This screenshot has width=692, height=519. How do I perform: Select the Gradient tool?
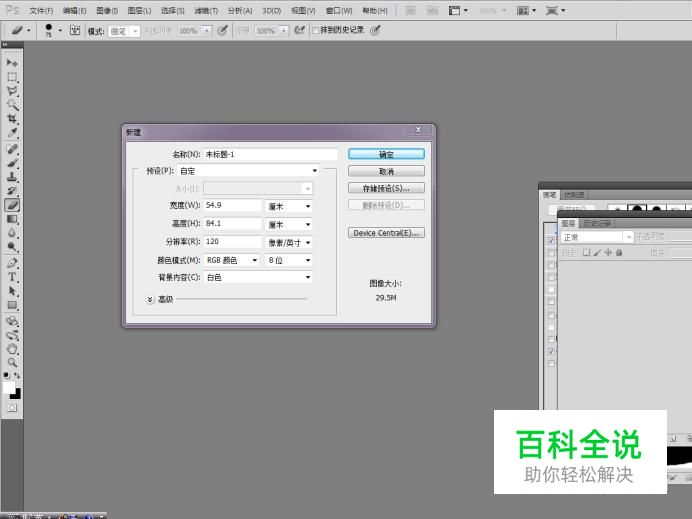point(12,219)
